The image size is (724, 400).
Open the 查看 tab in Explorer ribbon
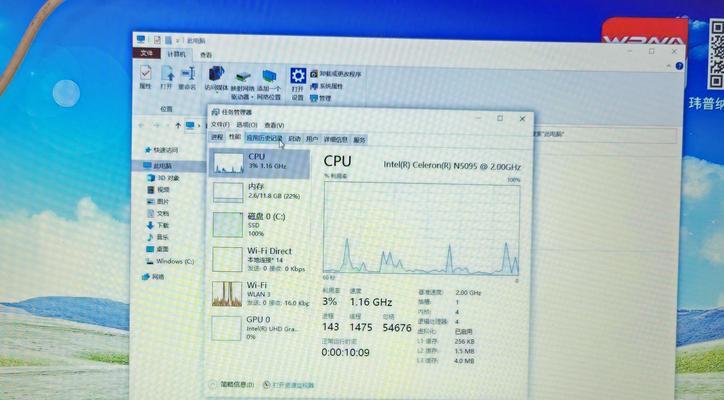[x=206, y=55]
